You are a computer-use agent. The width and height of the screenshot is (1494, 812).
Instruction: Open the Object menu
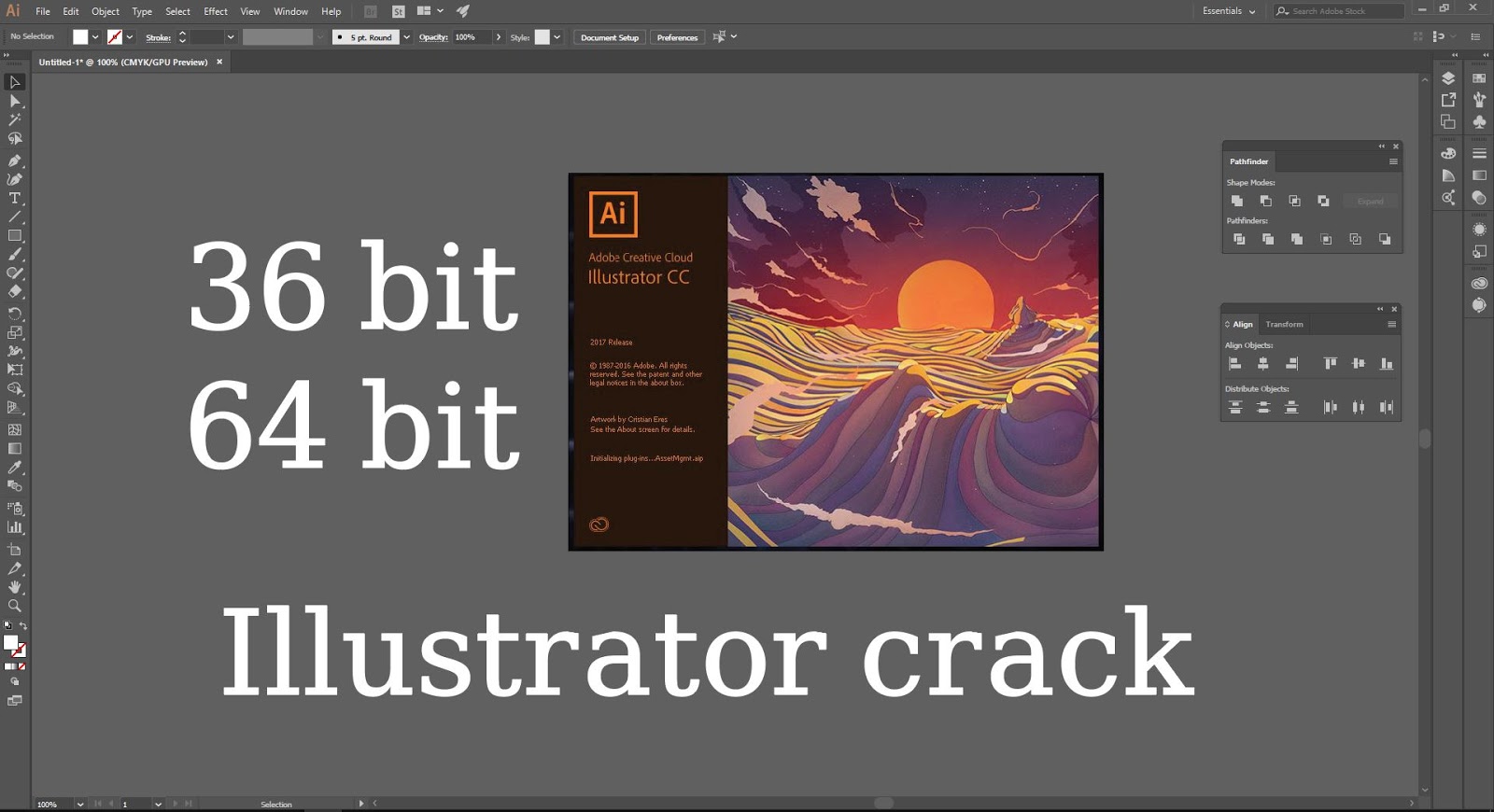[x=106, y=11]
